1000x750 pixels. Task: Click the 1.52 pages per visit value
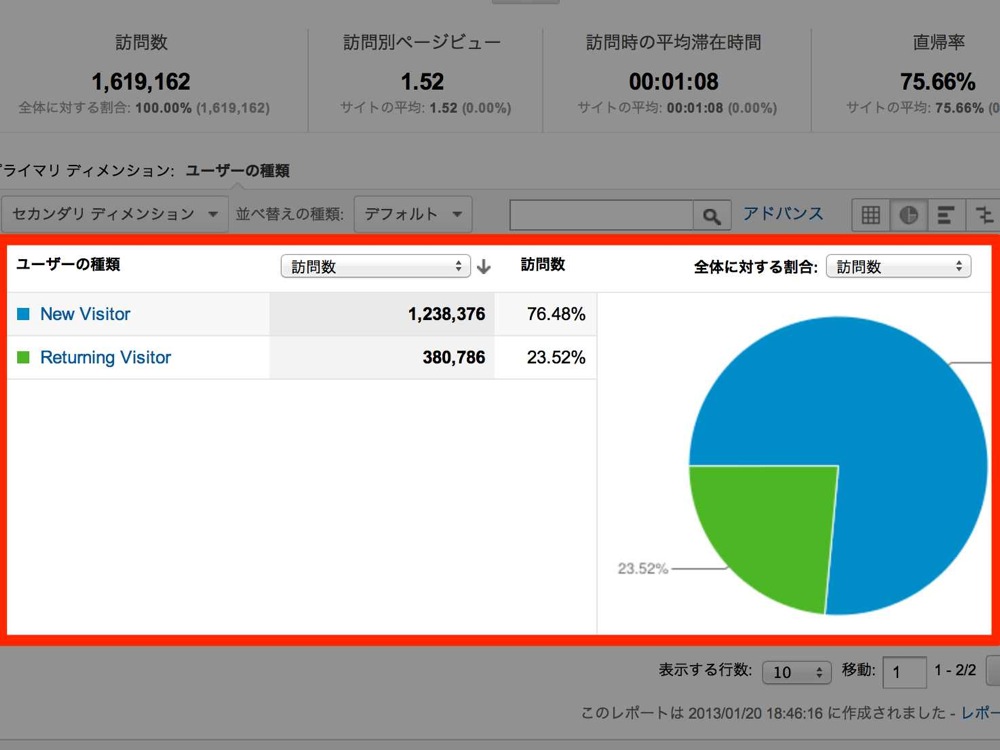point(422,82)
